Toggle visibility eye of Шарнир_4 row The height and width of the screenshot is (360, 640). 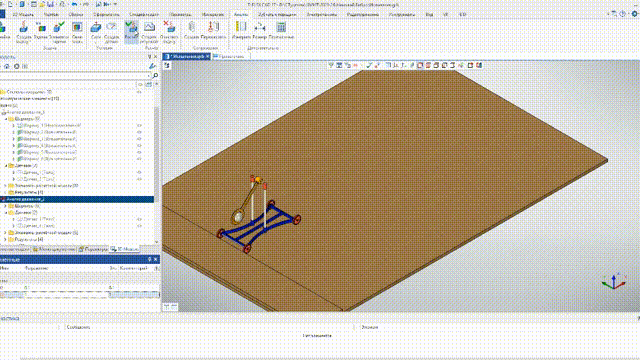[139, 146]
